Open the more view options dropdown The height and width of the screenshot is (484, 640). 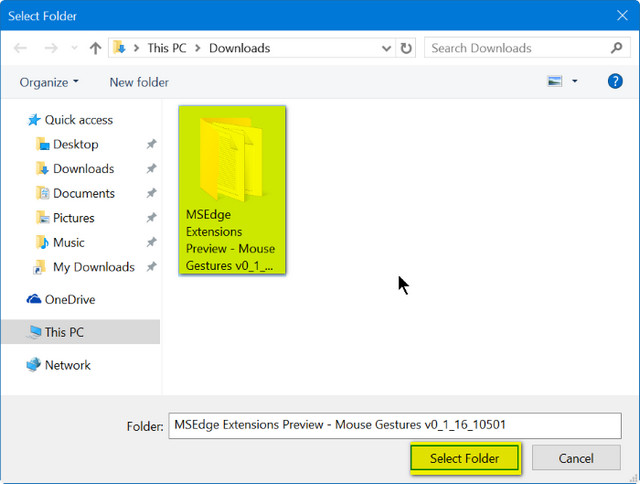575,81
